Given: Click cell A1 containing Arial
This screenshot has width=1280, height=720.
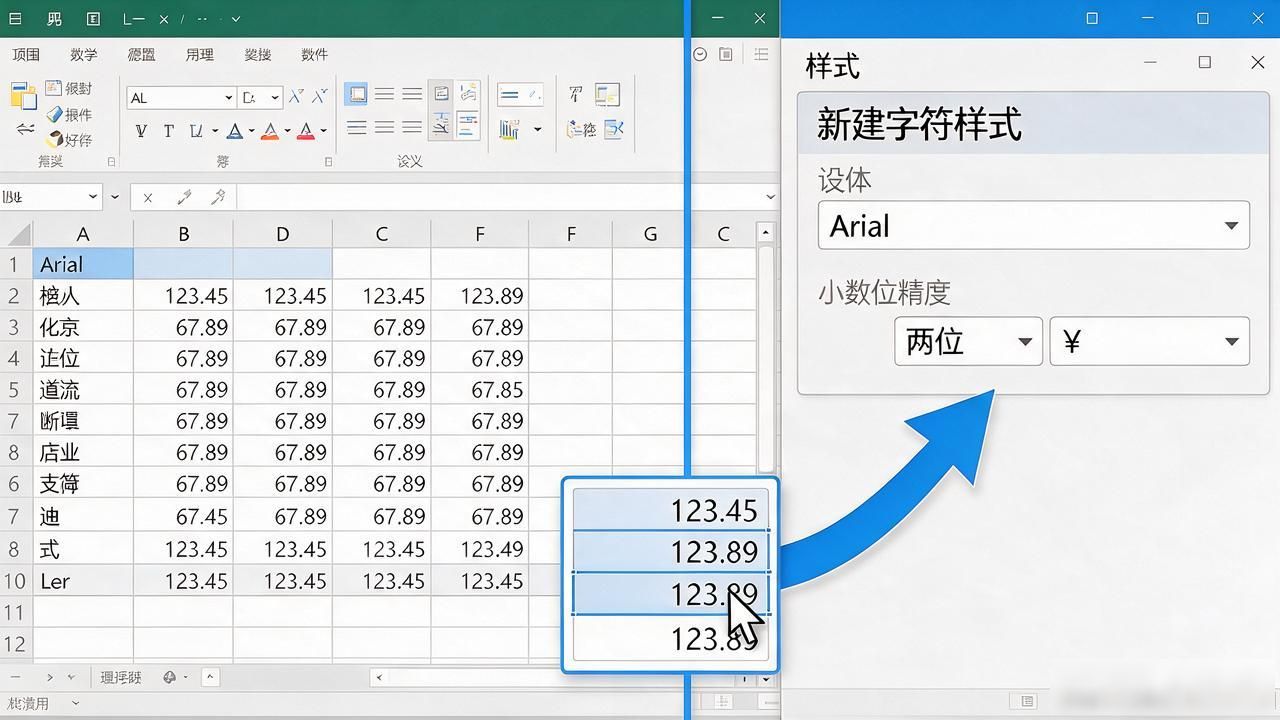Looking at the screenshot, I should 83,264.
